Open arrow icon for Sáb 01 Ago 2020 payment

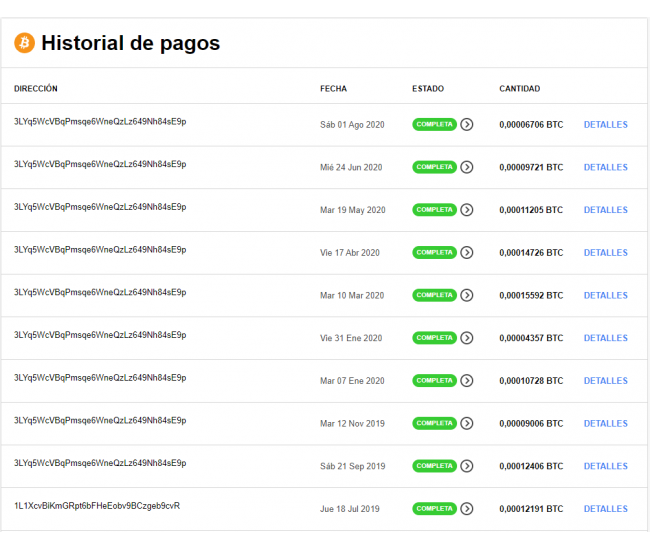pos(467,124)
